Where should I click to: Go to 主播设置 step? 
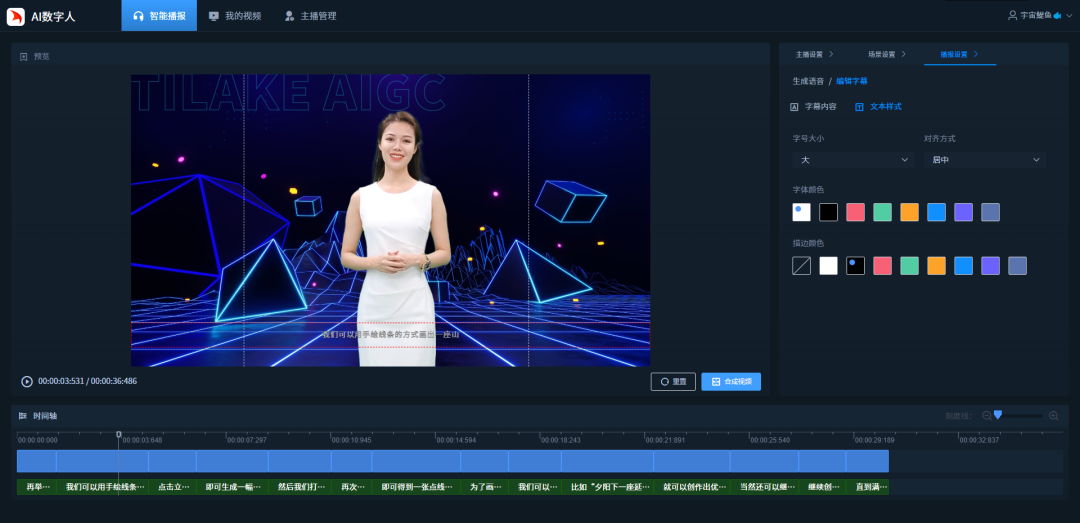(815, 54)
